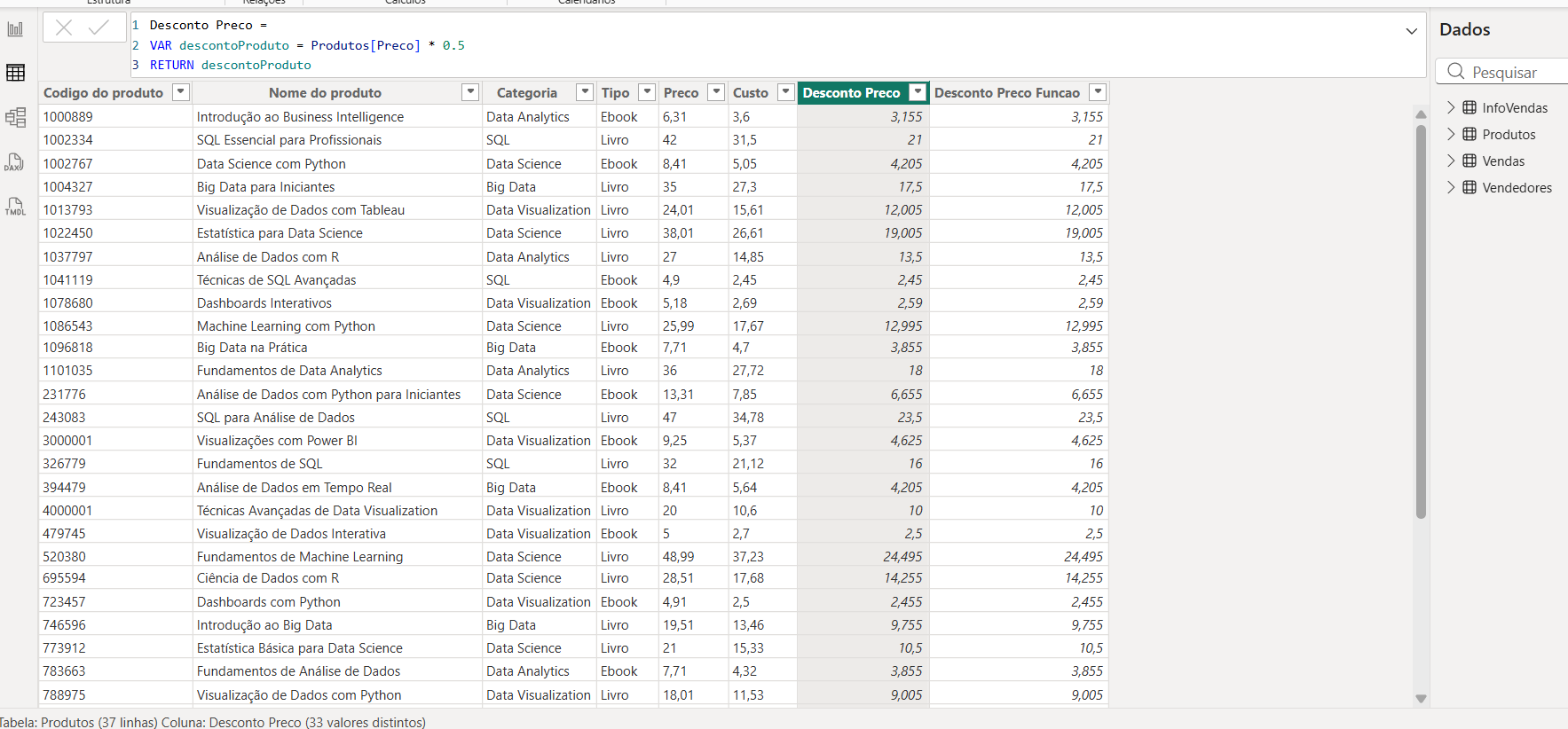Commit formula with the checkmark icon
Screen dimensions: 1568x729
(x=98, y=27)
